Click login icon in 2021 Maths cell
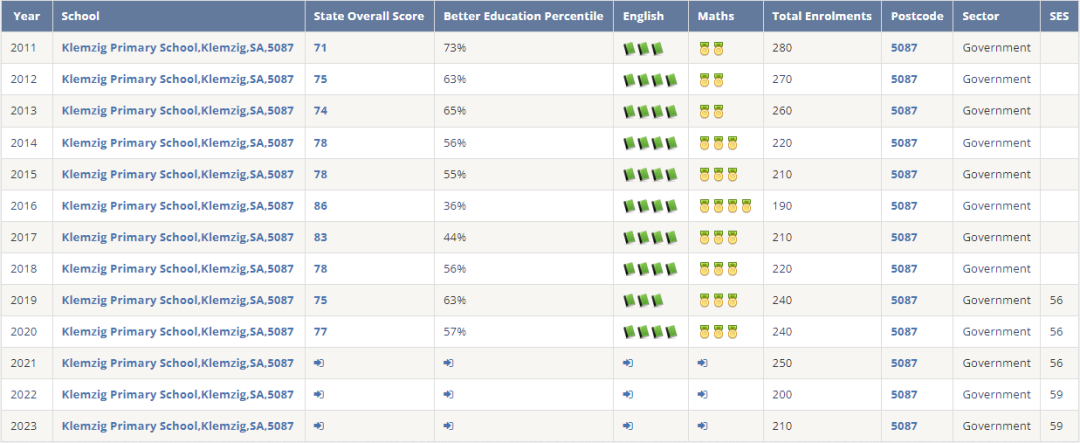This screenshot has height=443, width=1080. pyautogui.click(x=703, y=363)
